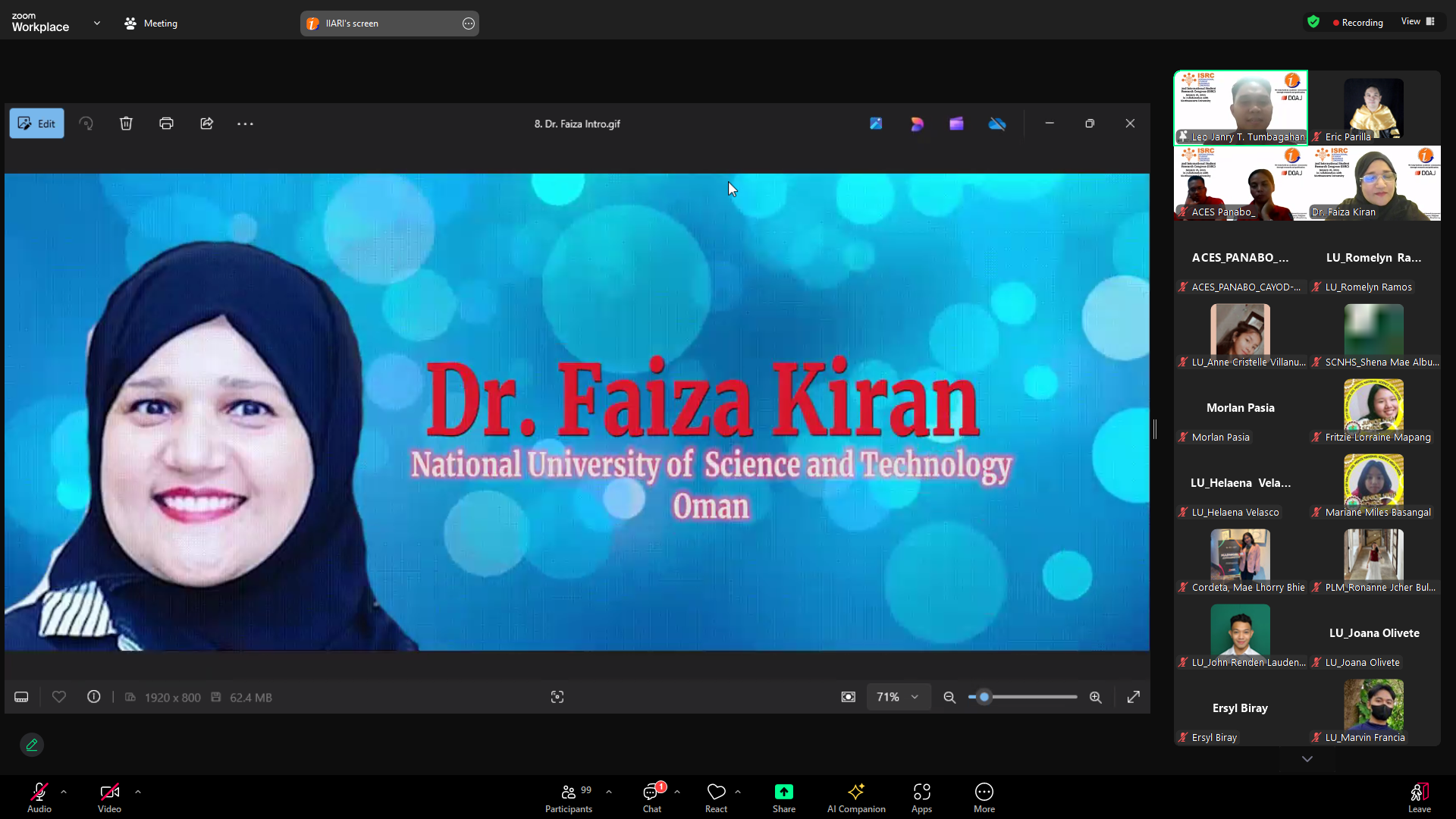Expand audio options arrow next to Audio
1456x819 pixels.
(64, 792)
